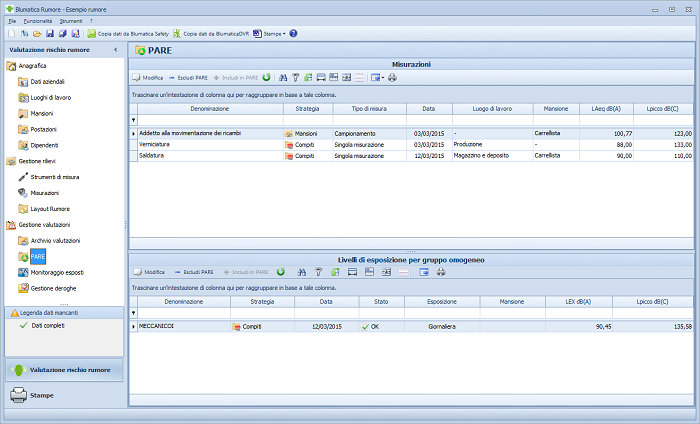The width and height of the screenshot is (700, 424).
Task: Collapse the Valutazione rischio rumore side panel
Action: coord(116,49)
